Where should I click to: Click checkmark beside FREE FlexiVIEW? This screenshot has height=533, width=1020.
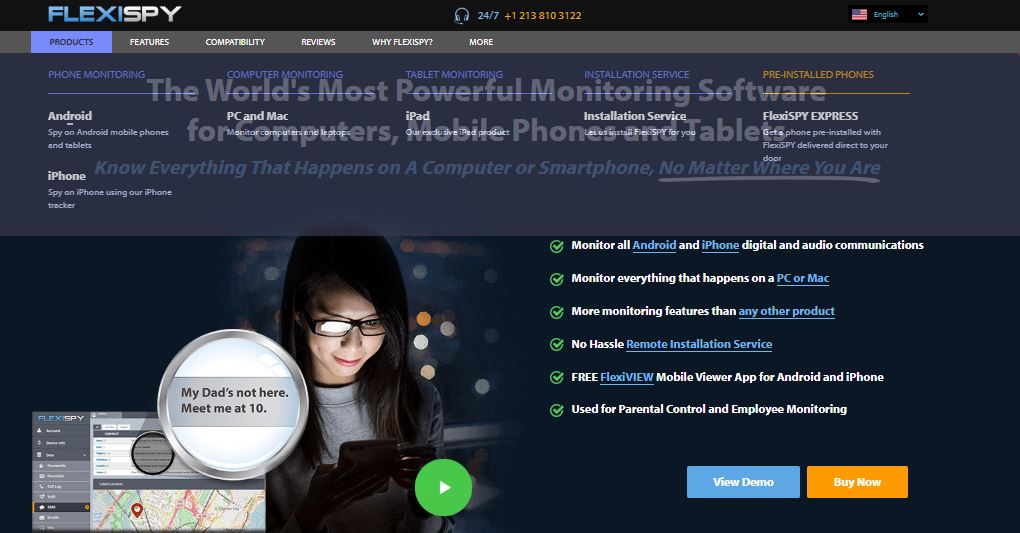click(557, 377)
